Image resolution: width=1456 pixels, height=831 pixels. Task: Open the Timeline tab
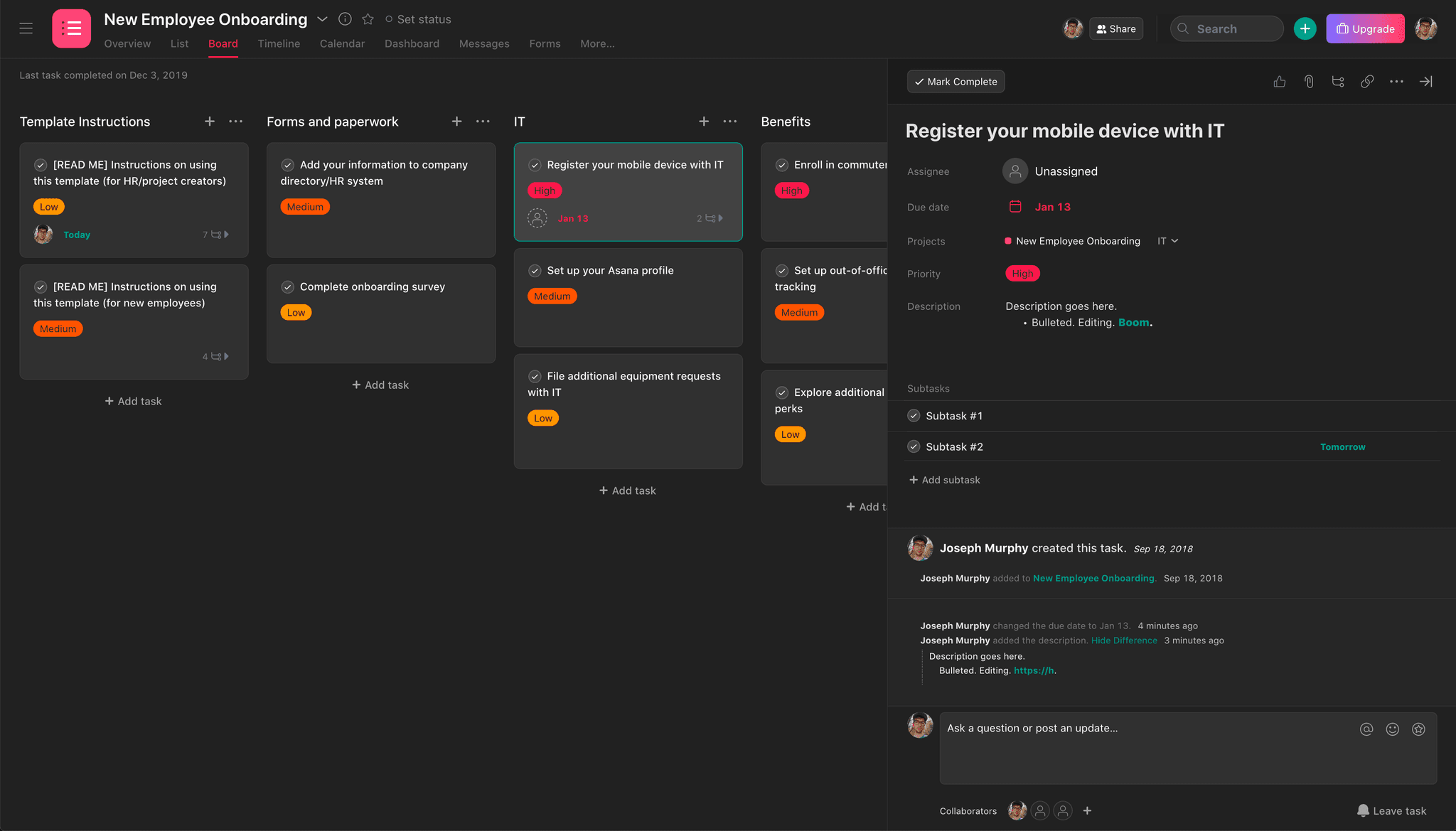[279, 44]
